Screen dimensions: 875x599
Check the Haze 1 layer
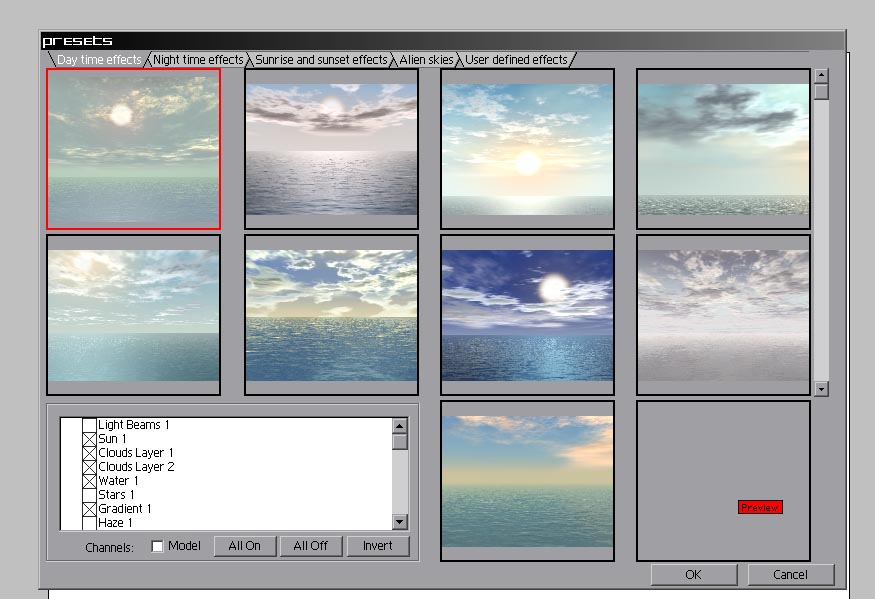89,523
